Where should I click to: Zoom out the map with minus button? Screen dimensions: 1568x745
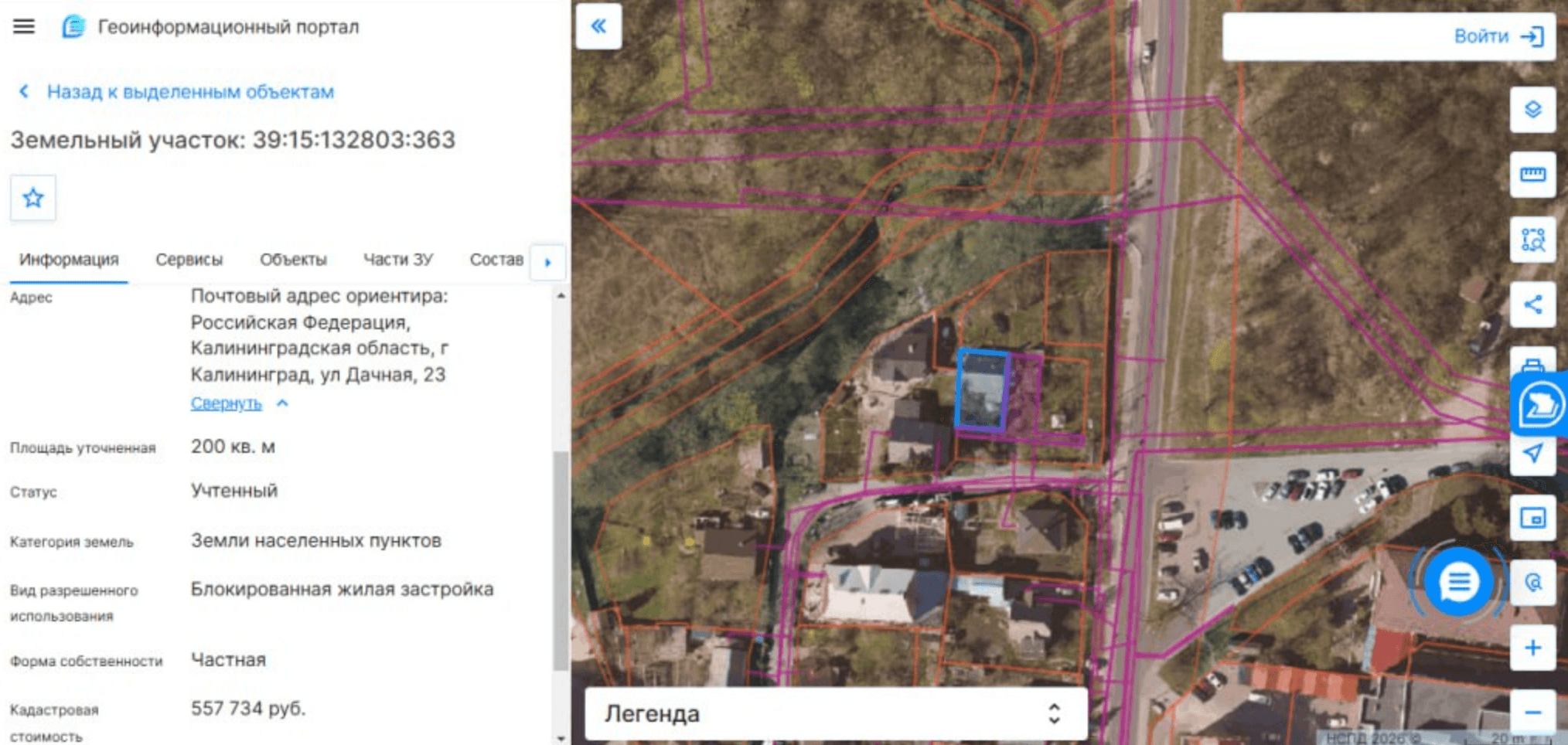tap(1532, 713)
